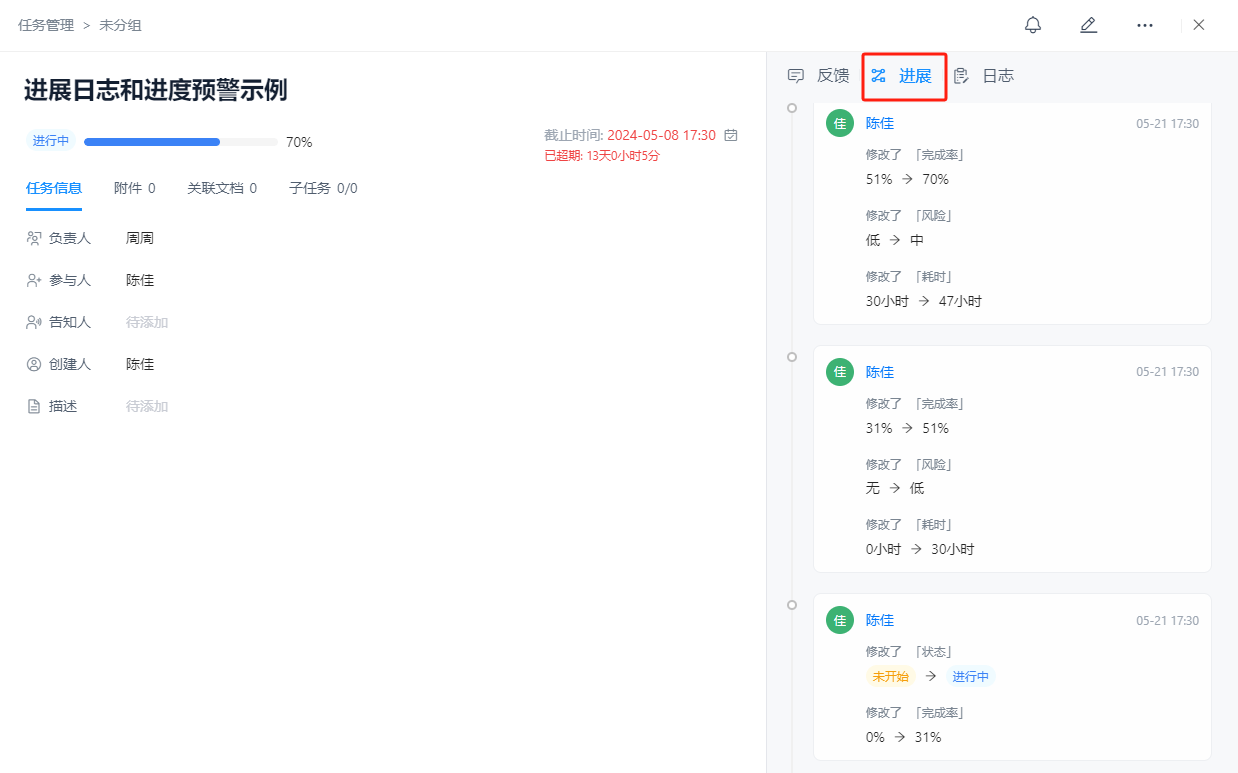Click 任务管理 in the breadcrumb
This screenshot has height=773, width=1238.
46,25
